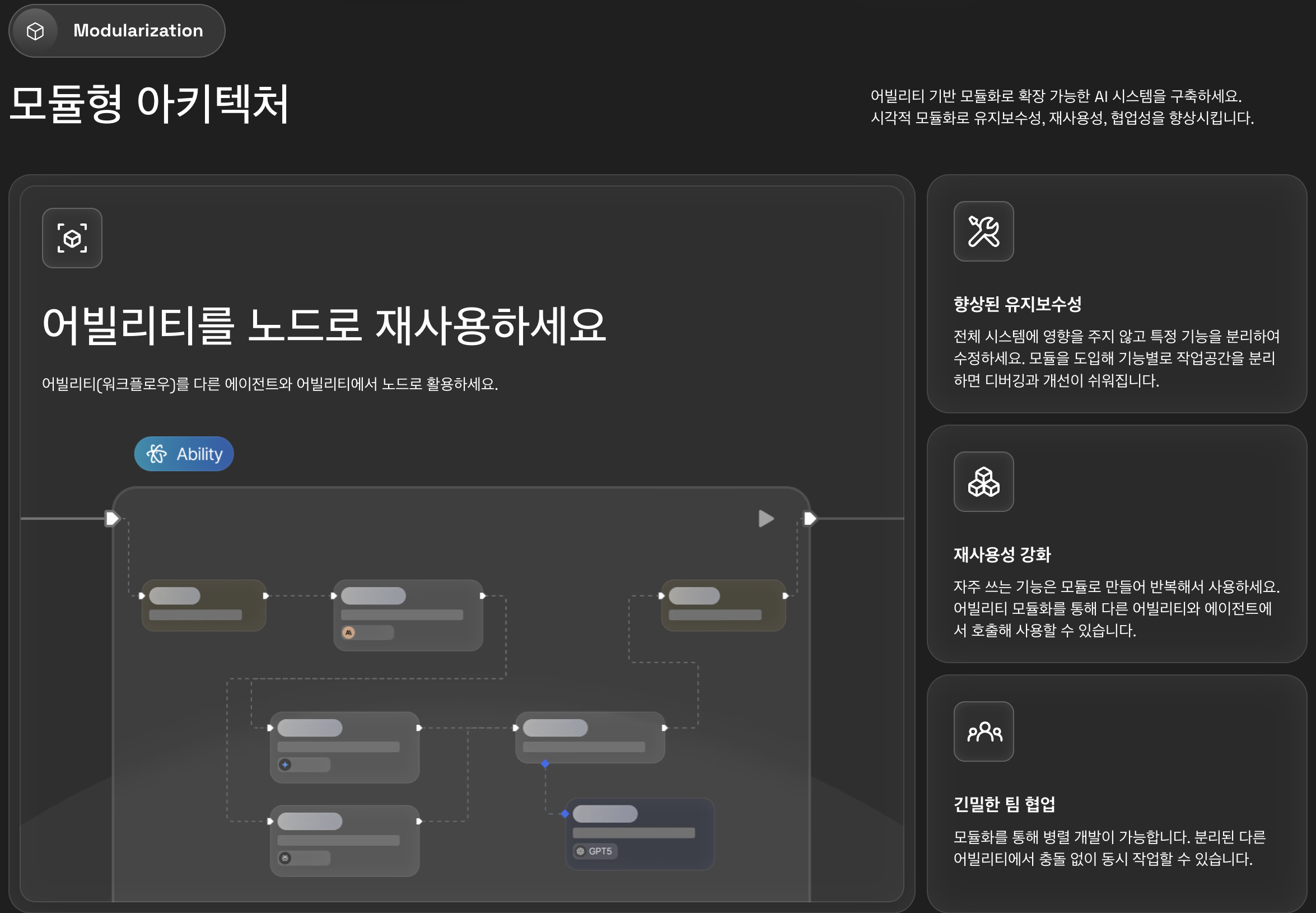1316x913 pixels.
Task: Click the text starting 어빌리티 기반 모듈화로
Action: pos(1062,107)
